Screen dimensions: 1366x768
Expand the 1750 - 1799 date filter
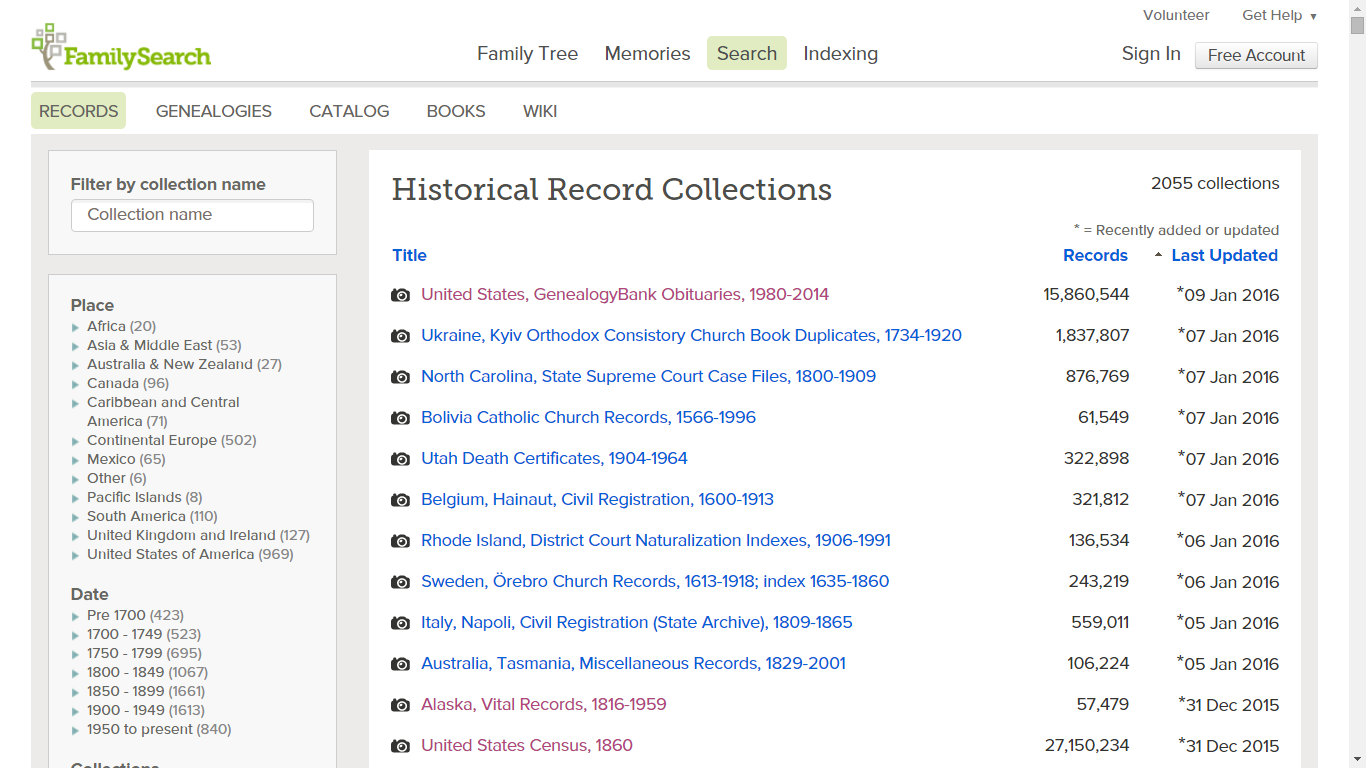(75, 654)
